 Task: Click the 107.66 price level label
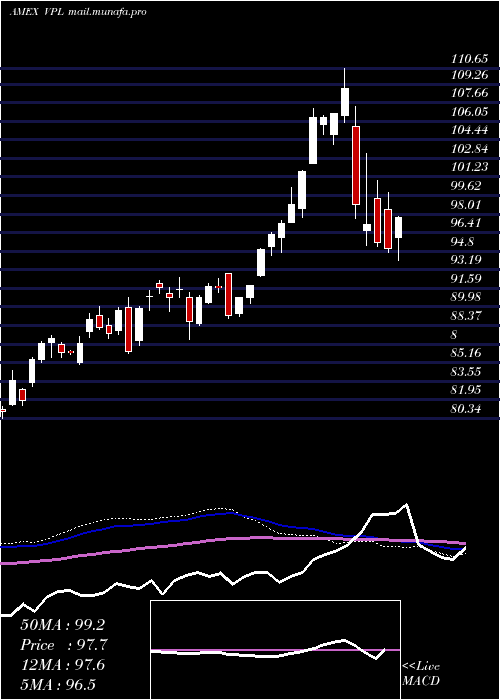click(470, 93)
